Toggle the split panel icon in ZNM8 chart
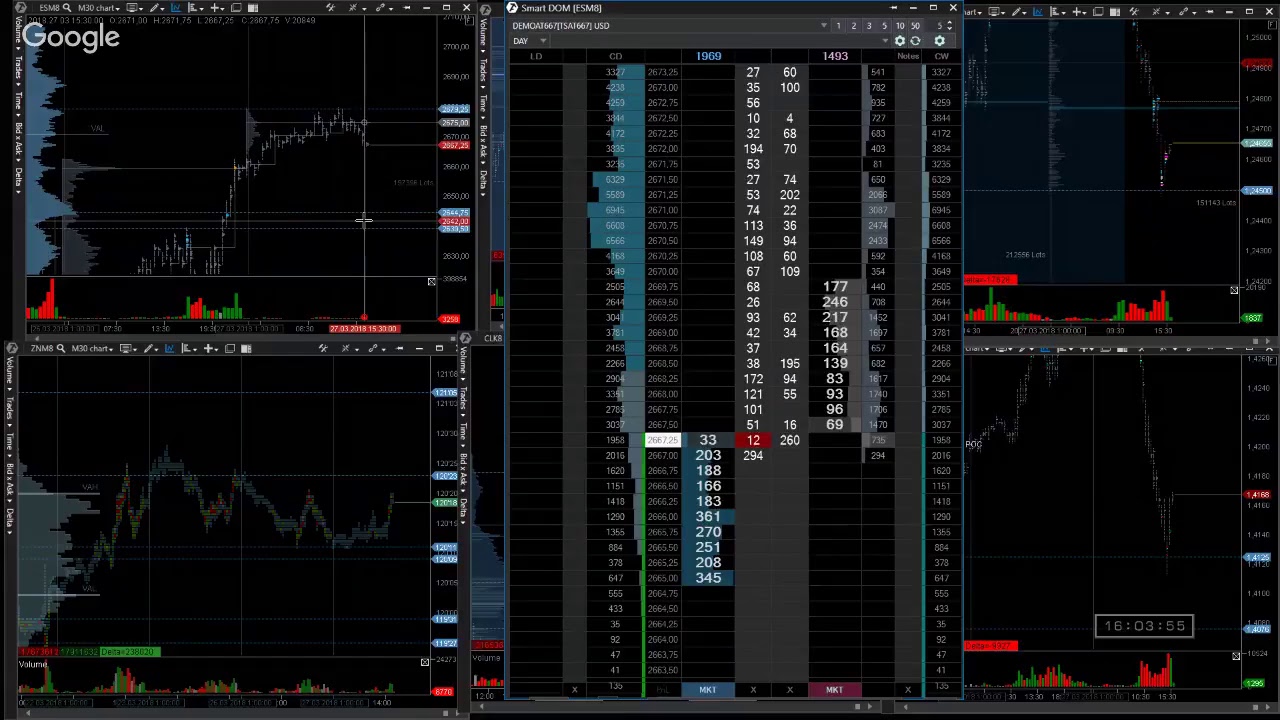 point(246,348)
